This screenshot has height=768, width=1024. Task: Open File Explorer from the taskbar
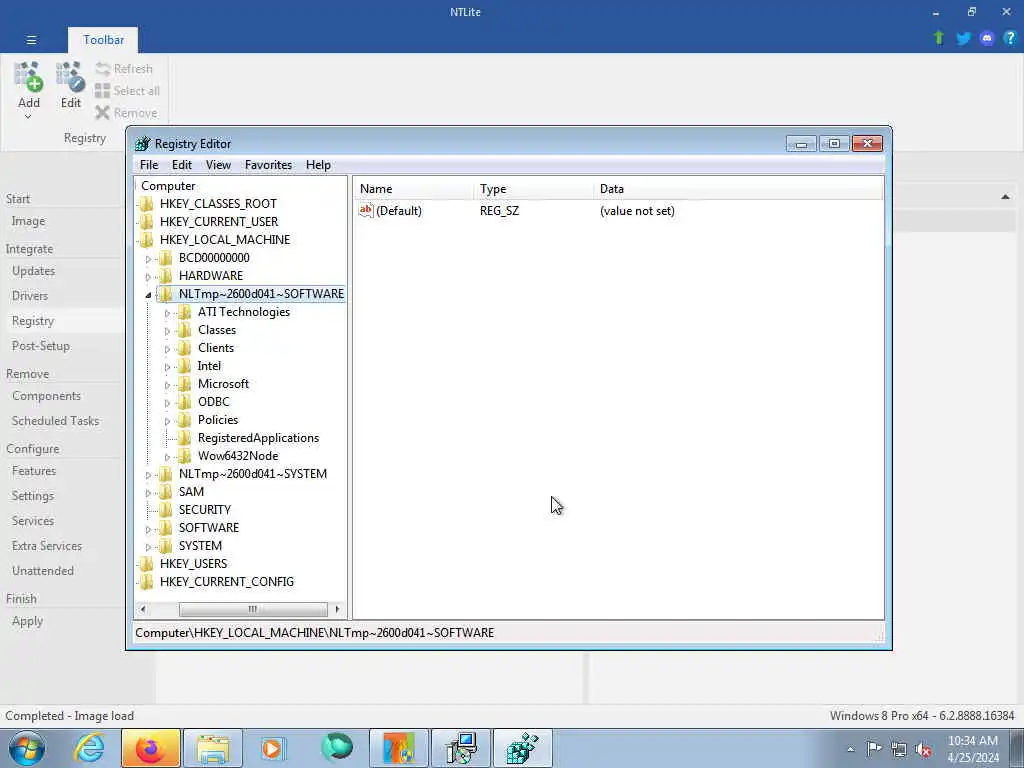tap(212, 748)
